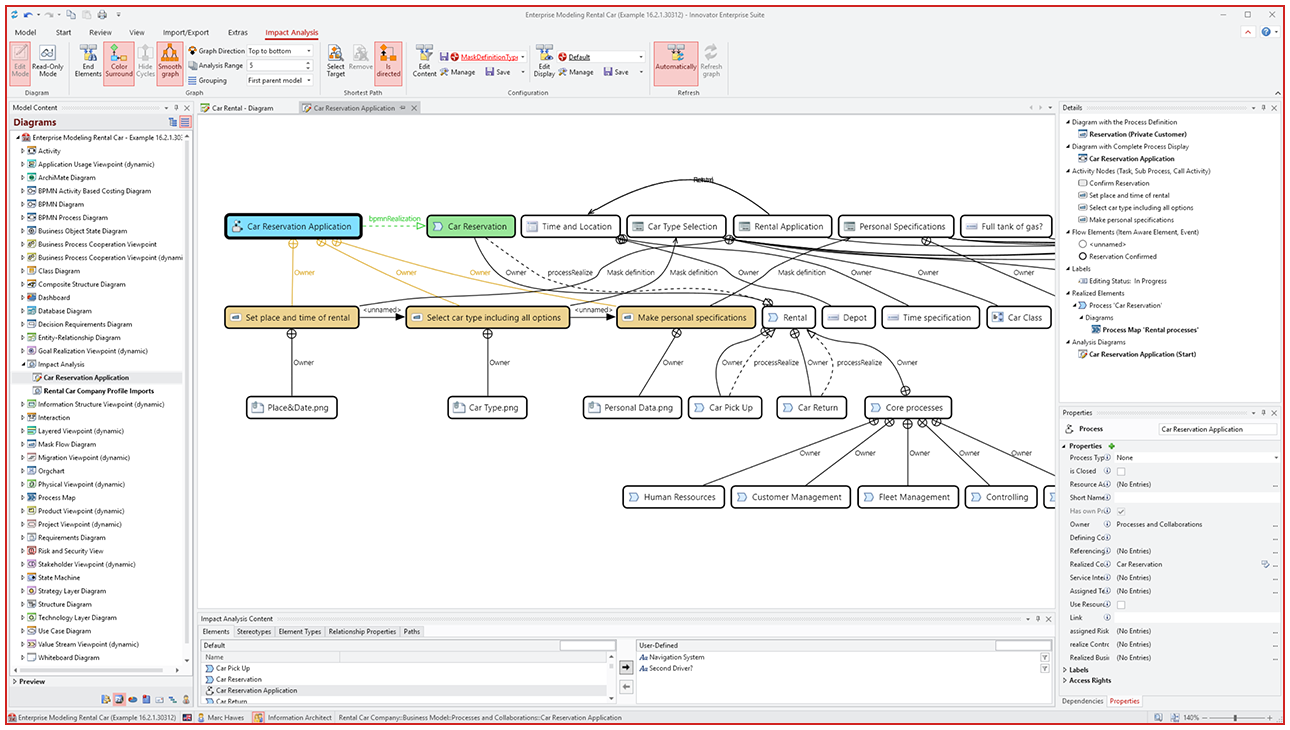The height and width of the screenshot is (730, 1290).
Task: Open the MaskDefinitionType link
Action: click(488, 57)
